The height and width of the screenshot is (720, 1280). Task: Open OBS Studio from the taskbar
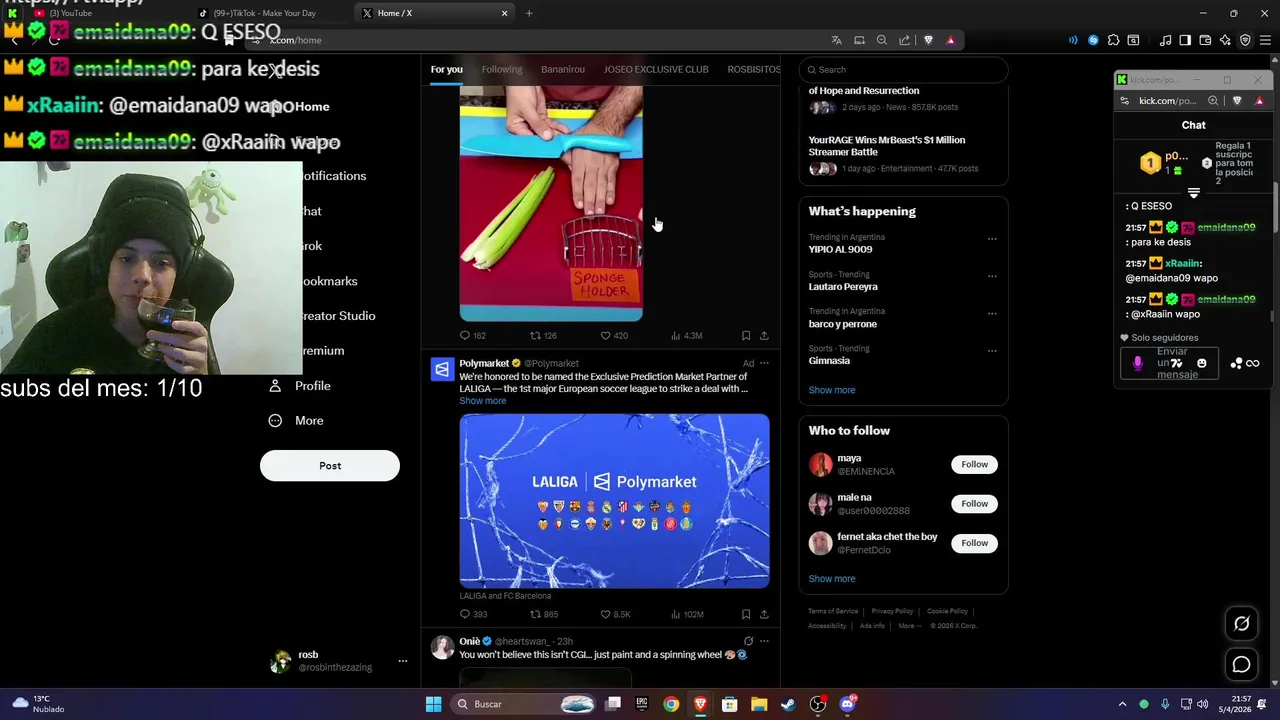click(818, 704)
